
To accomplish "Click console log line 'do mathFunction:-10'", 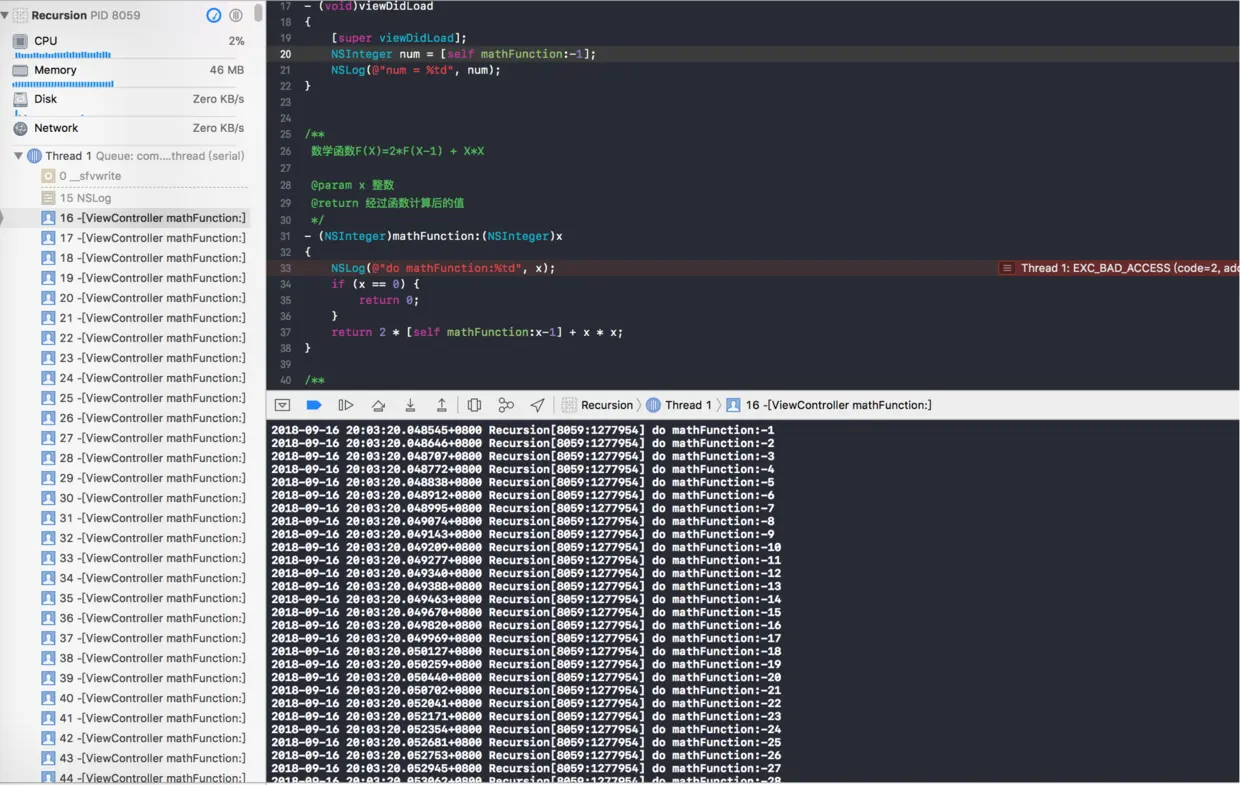I will click(x=526, y=547).
